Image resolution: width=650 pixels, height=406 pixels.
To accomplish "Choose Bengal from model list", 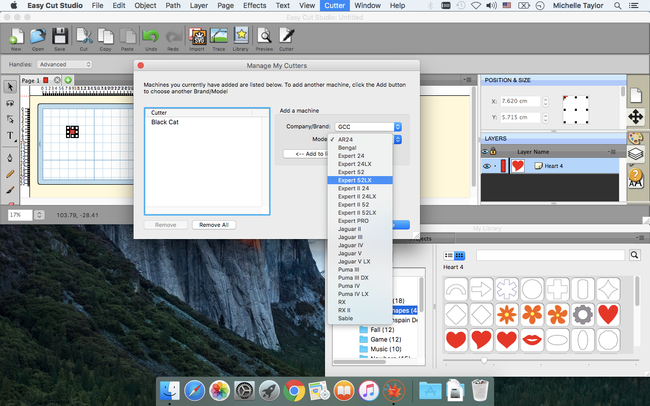I will [x=360, y=148].
